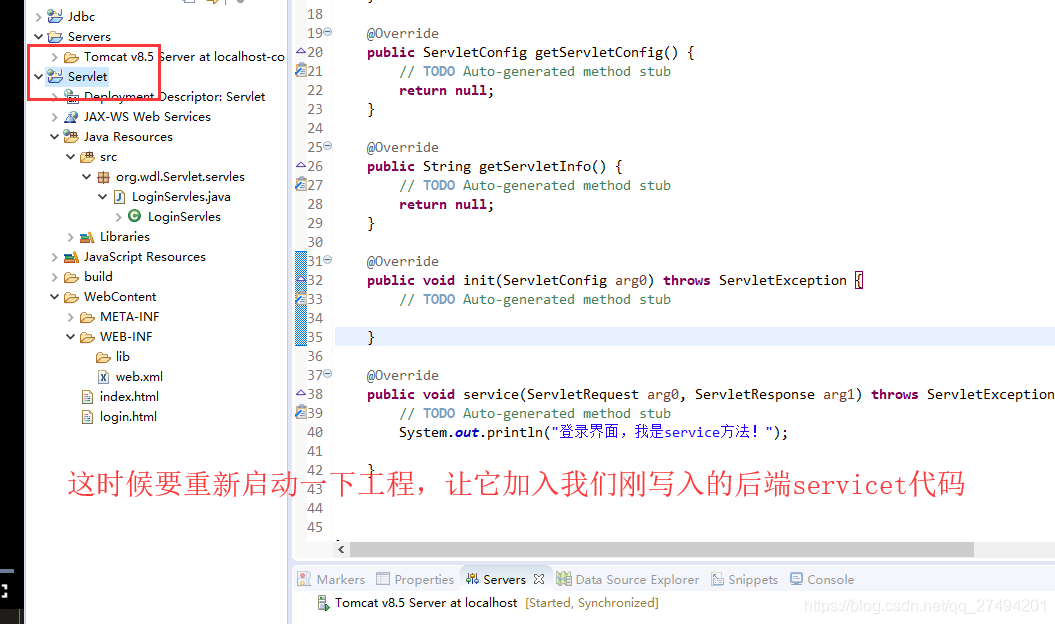
Task: Collapse LoginServles.java node
Action: coord(102,197)
